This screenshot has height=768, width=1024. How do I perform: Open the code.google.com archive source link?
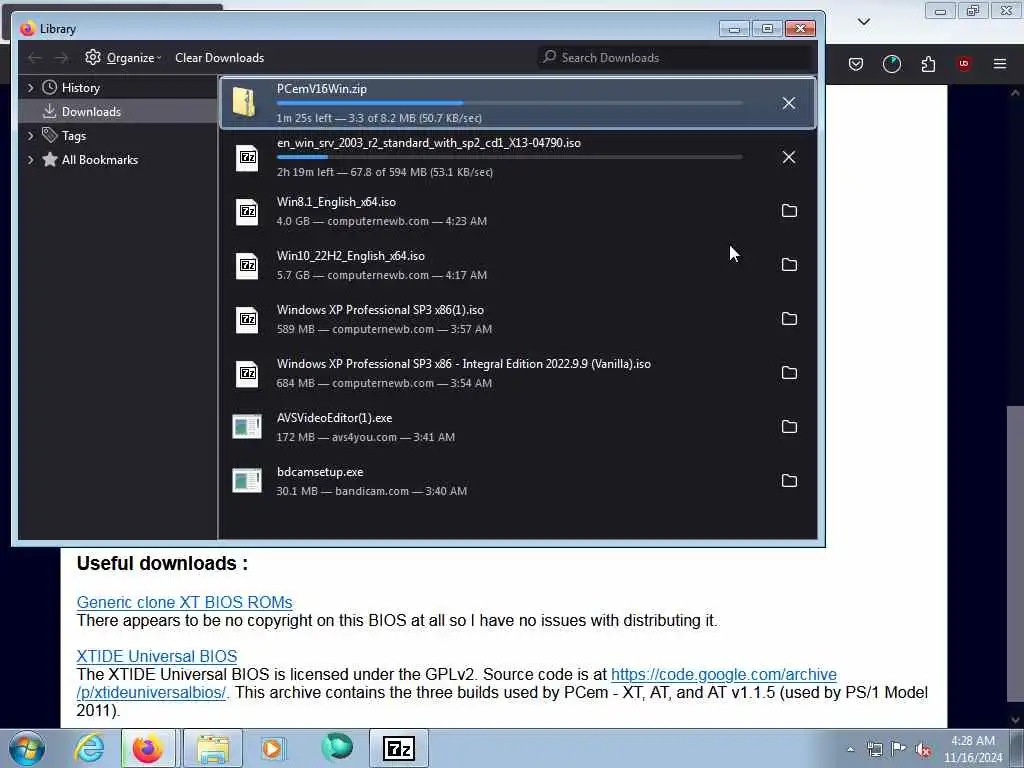click(x=724, y=675)
